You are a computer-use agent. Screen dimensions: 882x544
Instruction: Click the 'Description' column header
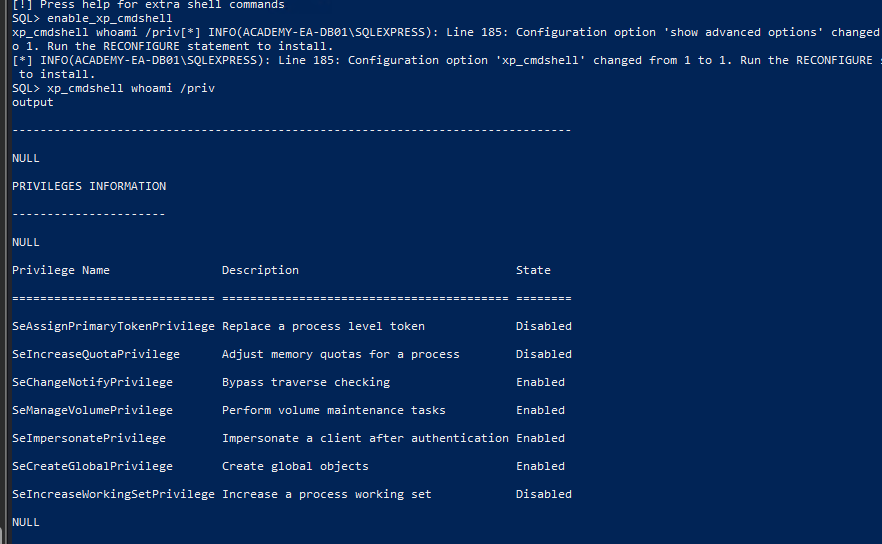coord(260,270)
